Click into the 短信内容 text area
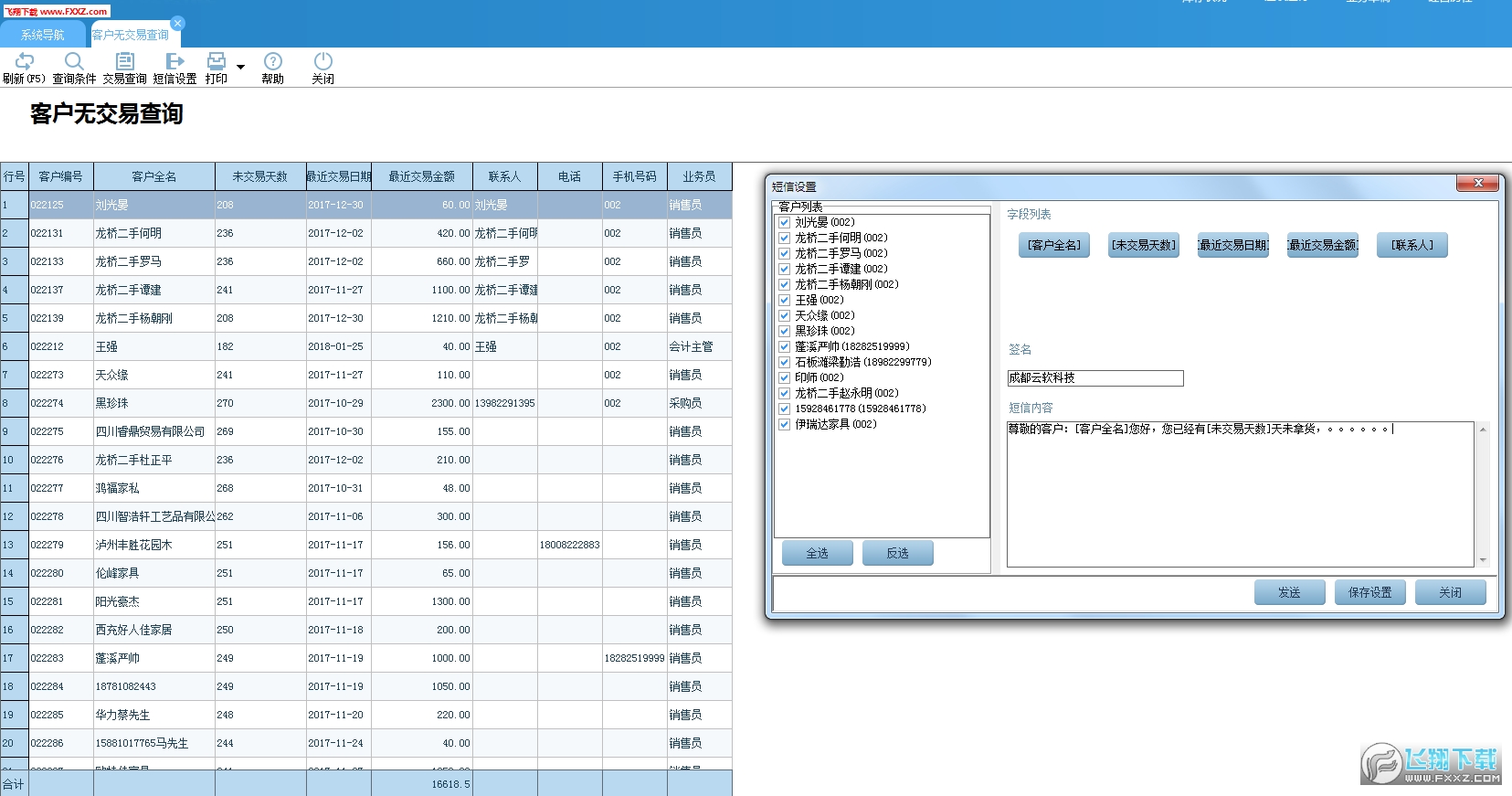This screenshot has width=1512, height=796. [1240, 494]
